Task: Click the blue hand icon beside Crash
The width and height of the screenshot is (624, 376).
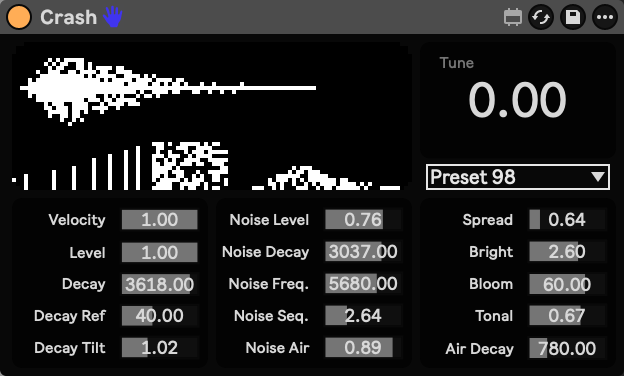Action: (113, 17)
